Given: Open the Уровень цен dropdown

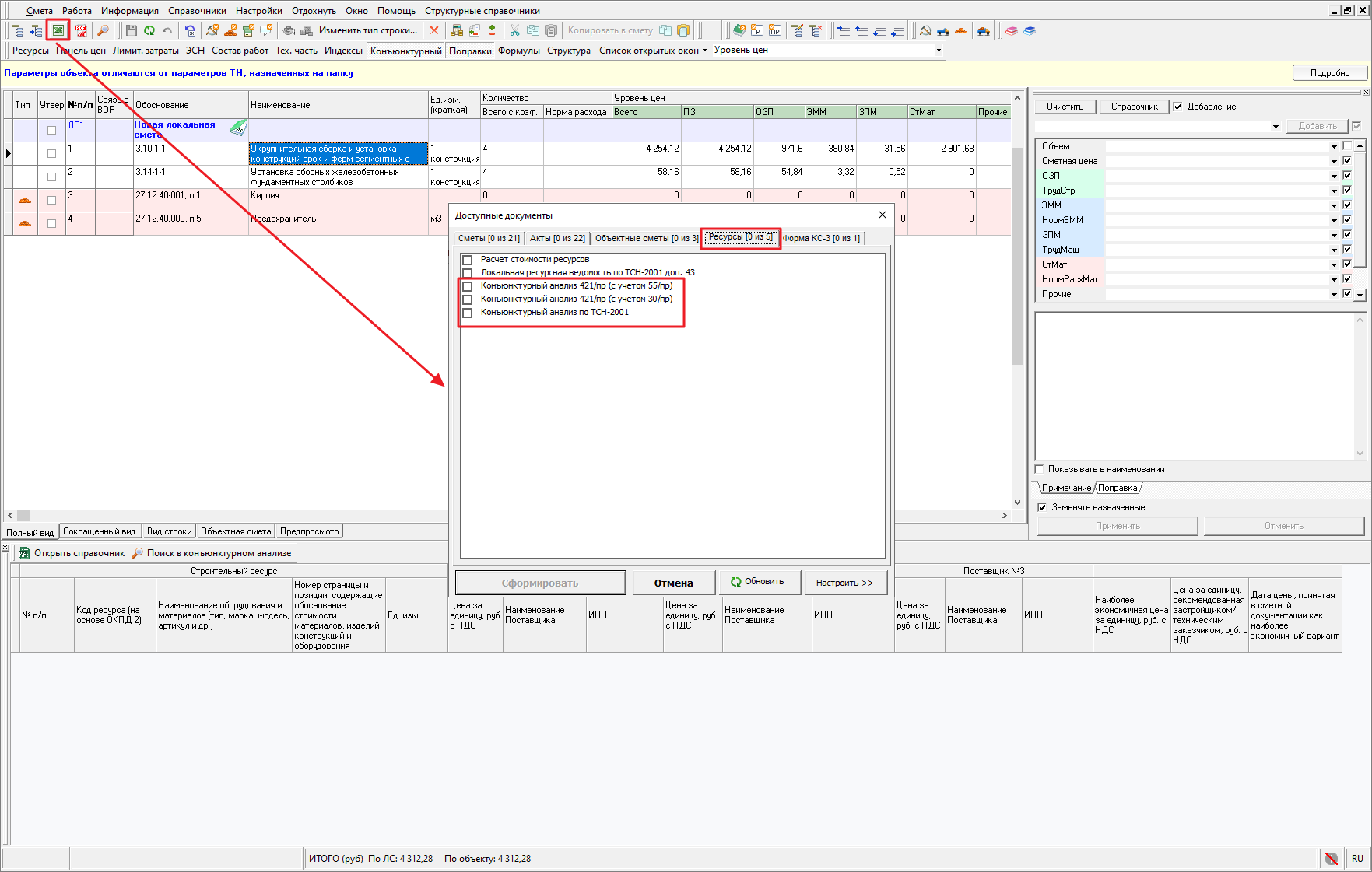Looking at the screenshot, I should click(939, 50).
